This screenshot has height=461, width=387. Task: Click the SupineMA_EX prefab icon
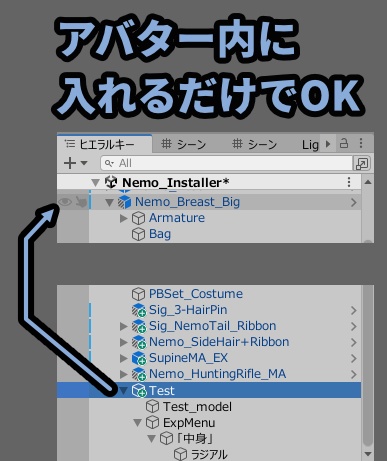(139, 358)
